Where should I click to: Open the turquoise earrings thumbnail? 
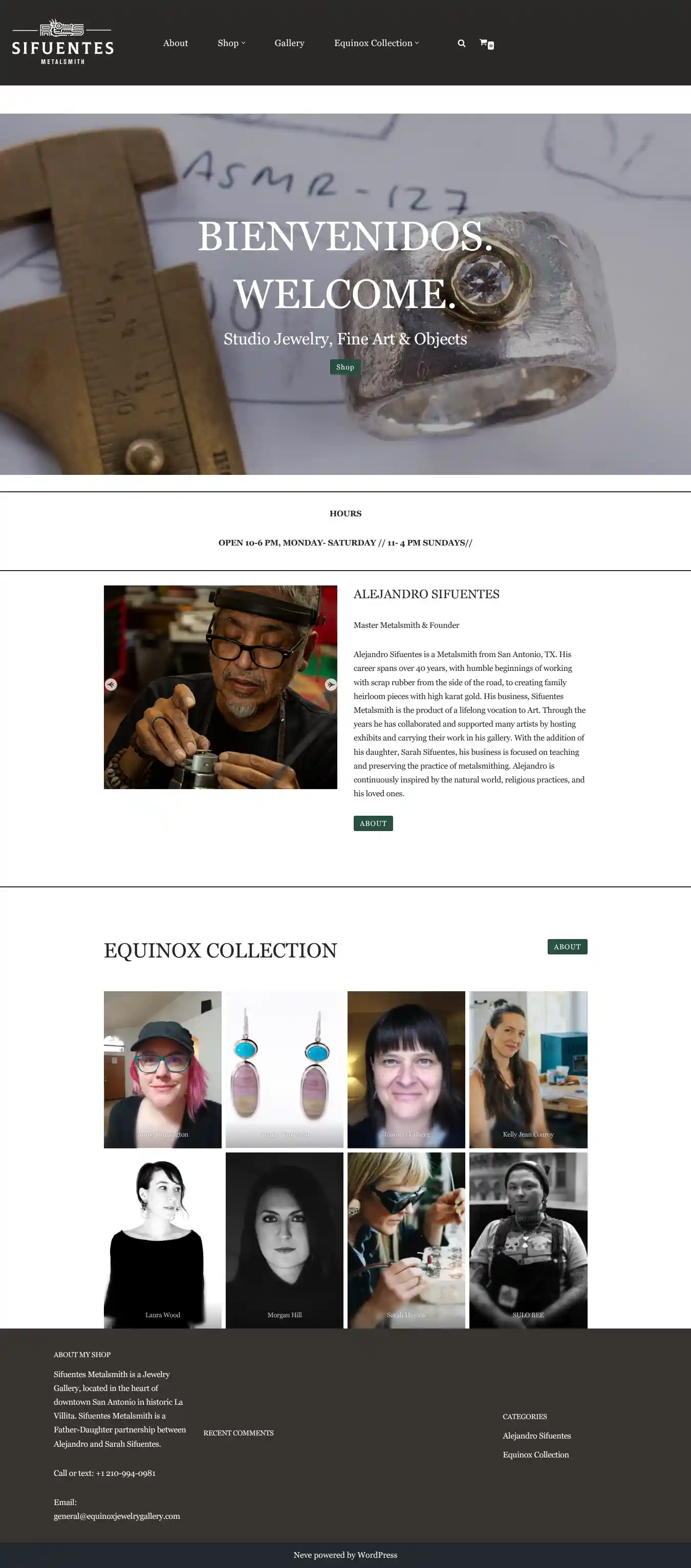(x=284, y=1070)
